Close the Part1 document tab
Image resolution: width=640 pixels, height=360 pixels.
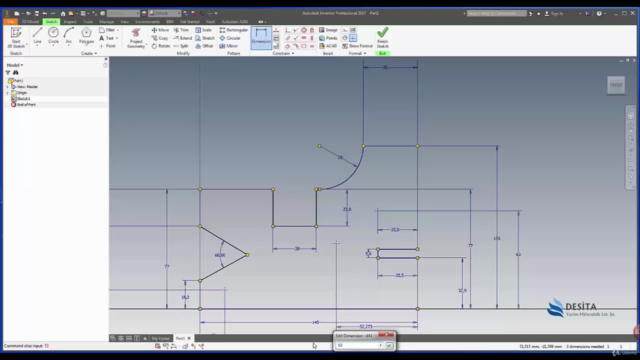189,338
